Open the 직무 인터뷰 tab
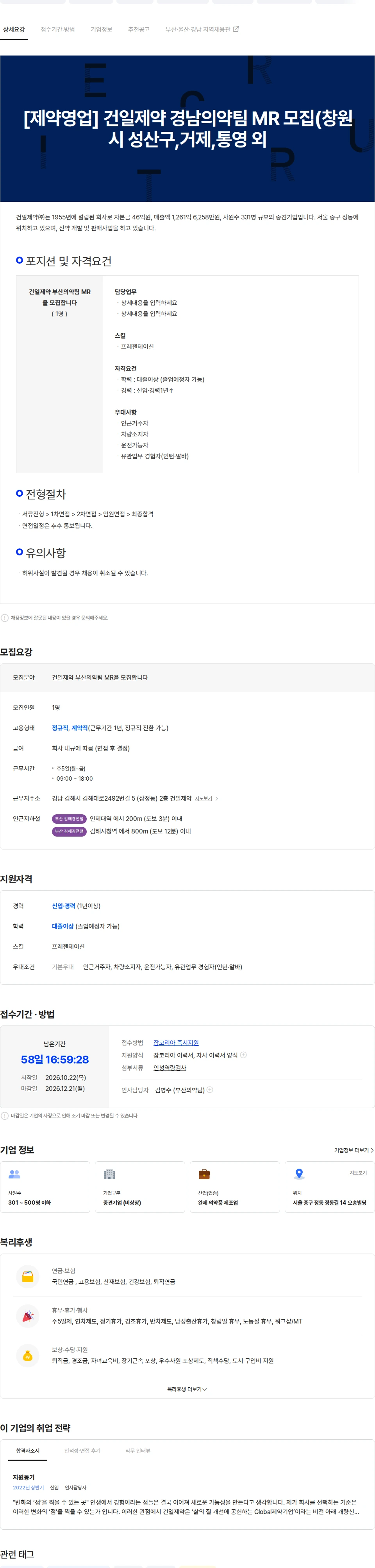The width and height of the screenshot is (375, 1568). [x=138, y=1451]
